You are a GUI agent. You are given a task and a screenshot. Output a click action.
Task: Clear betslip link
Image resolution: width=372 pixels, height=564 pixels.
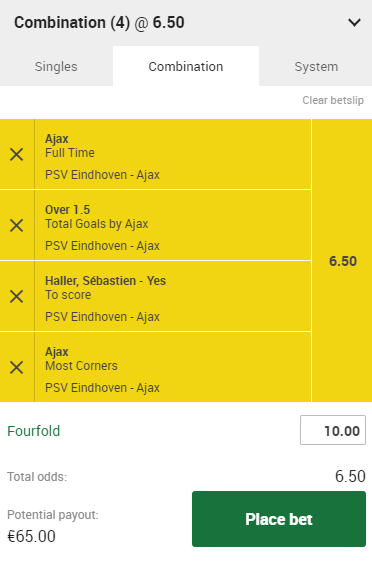(333, 100)
